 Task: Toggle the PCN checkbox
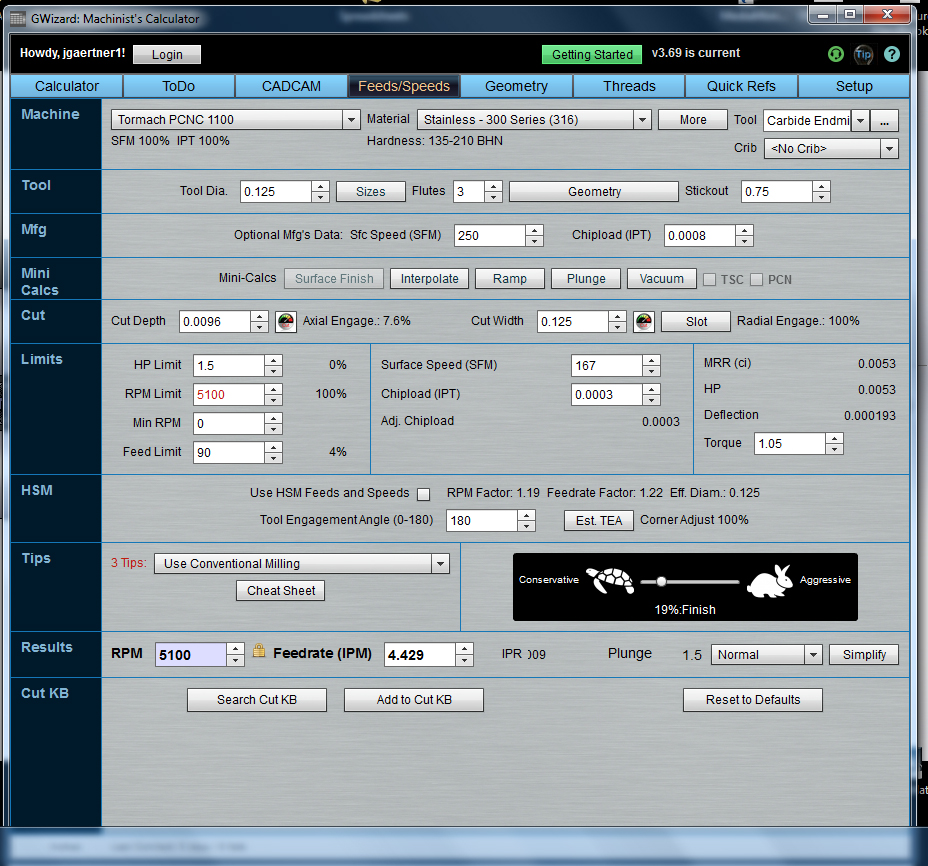pos(755,278)
